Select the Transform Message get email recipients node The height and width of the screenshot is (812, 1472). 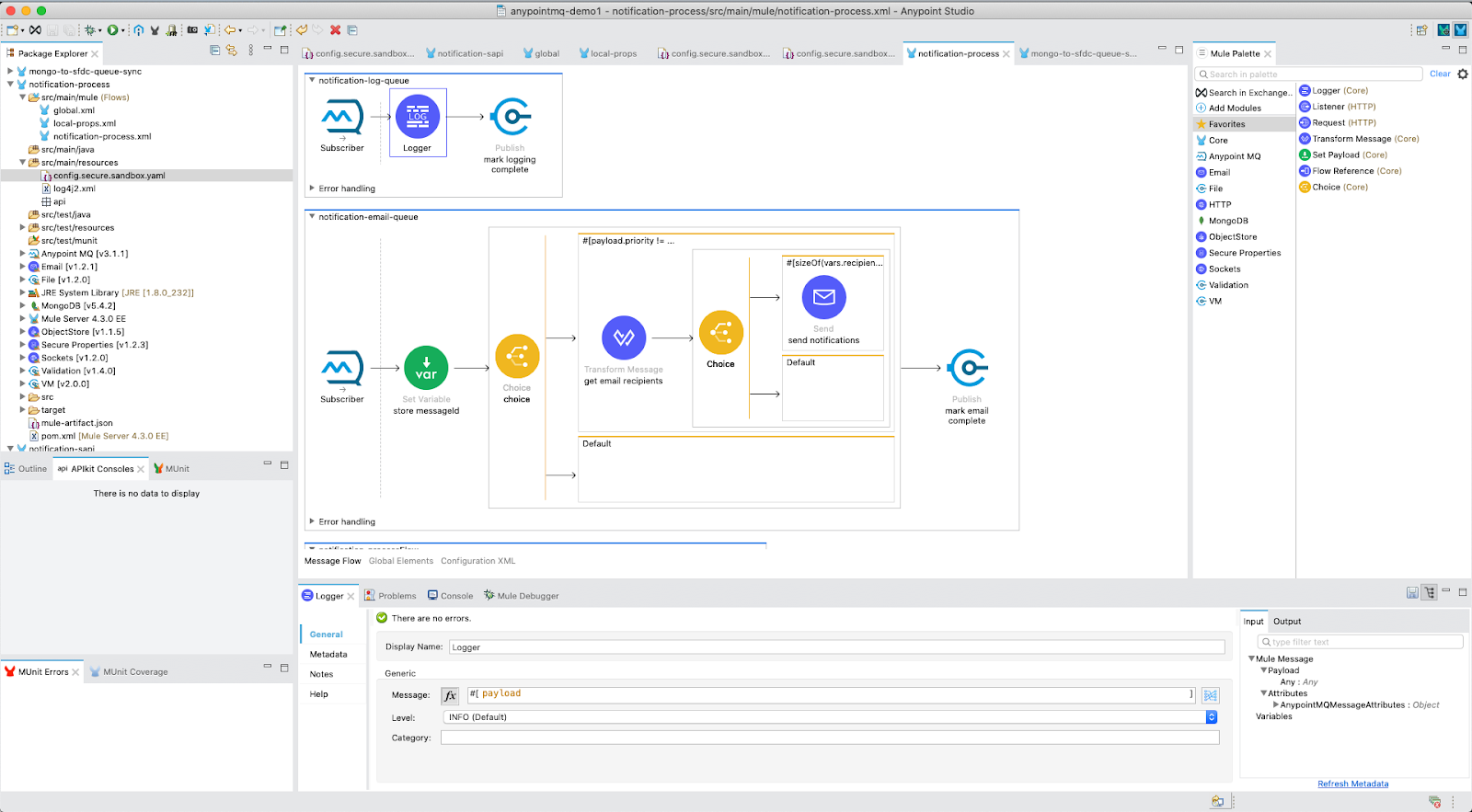pos(624,338)
